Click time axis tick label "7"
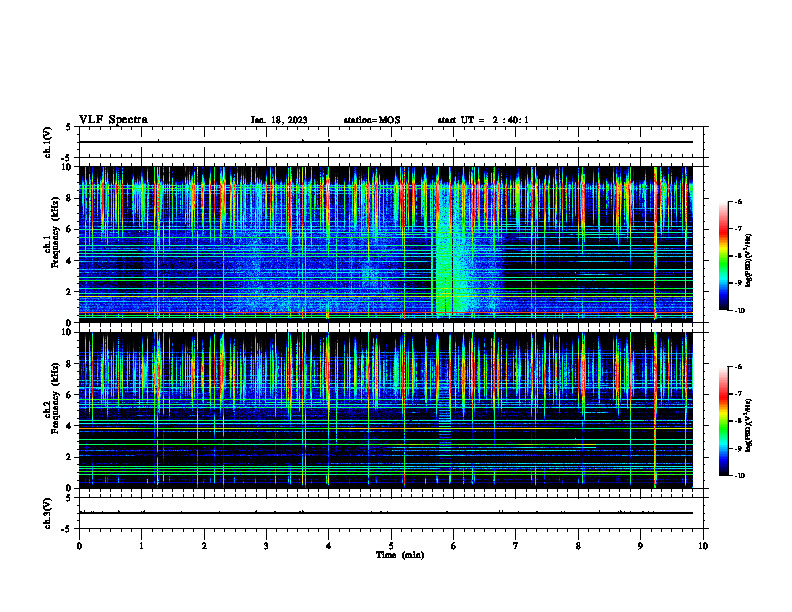Viewport: 792px width, 612px height. [516, 546]
